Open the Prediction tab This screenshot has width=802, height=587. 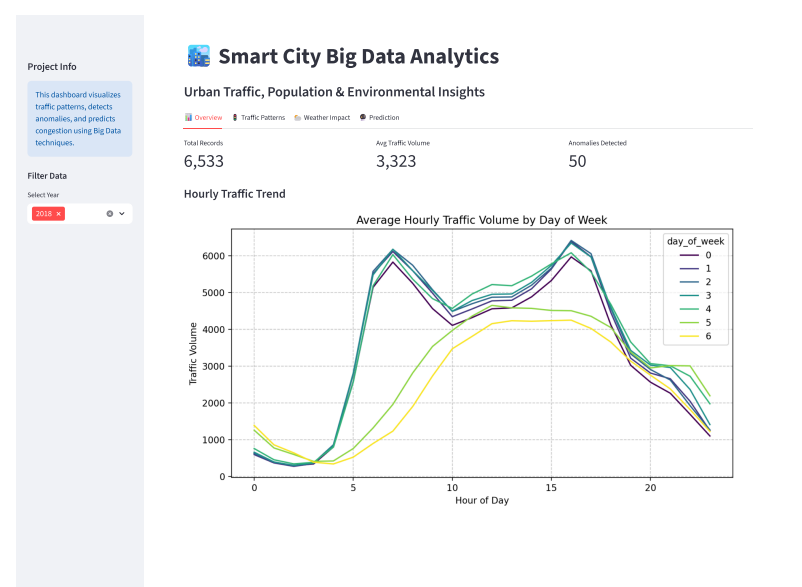click(x=385, y=117)
